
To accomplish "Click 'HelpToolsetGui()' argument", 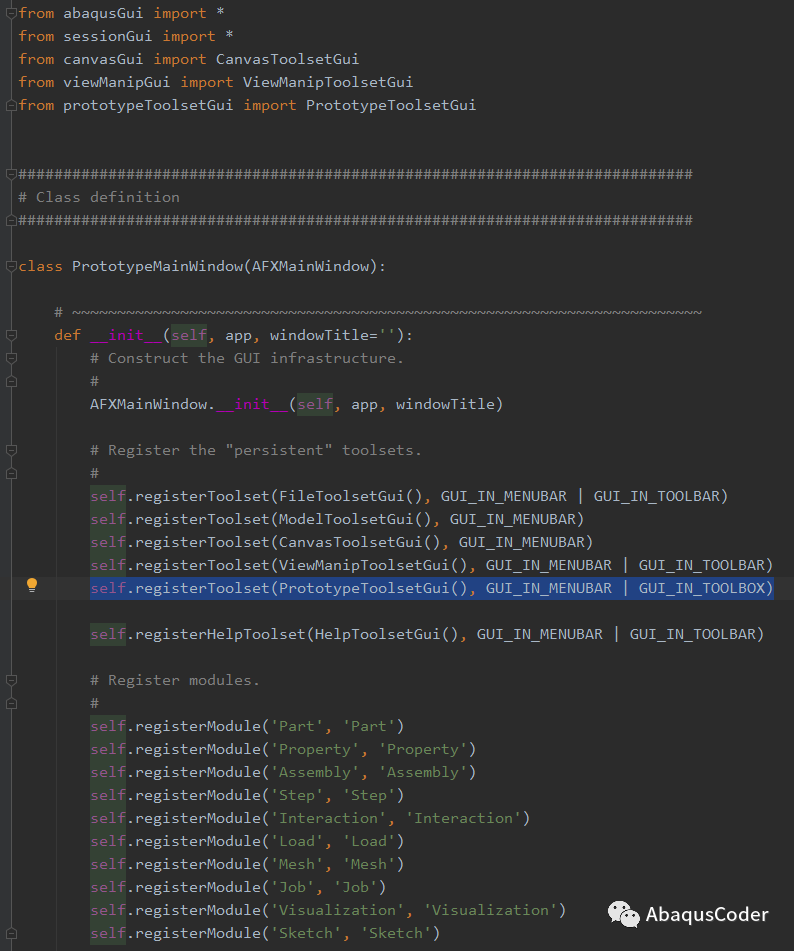I will click(386, 634).
